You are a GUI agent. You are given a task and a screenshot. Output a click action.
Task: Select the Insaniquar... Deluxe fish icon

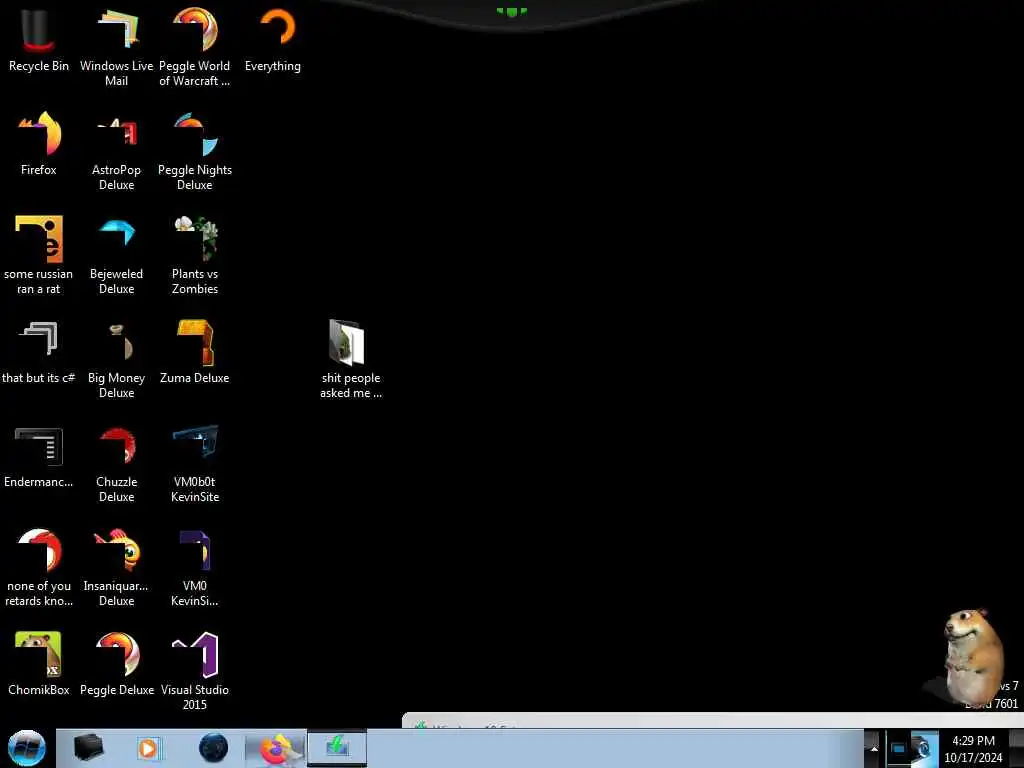[116, 567]
